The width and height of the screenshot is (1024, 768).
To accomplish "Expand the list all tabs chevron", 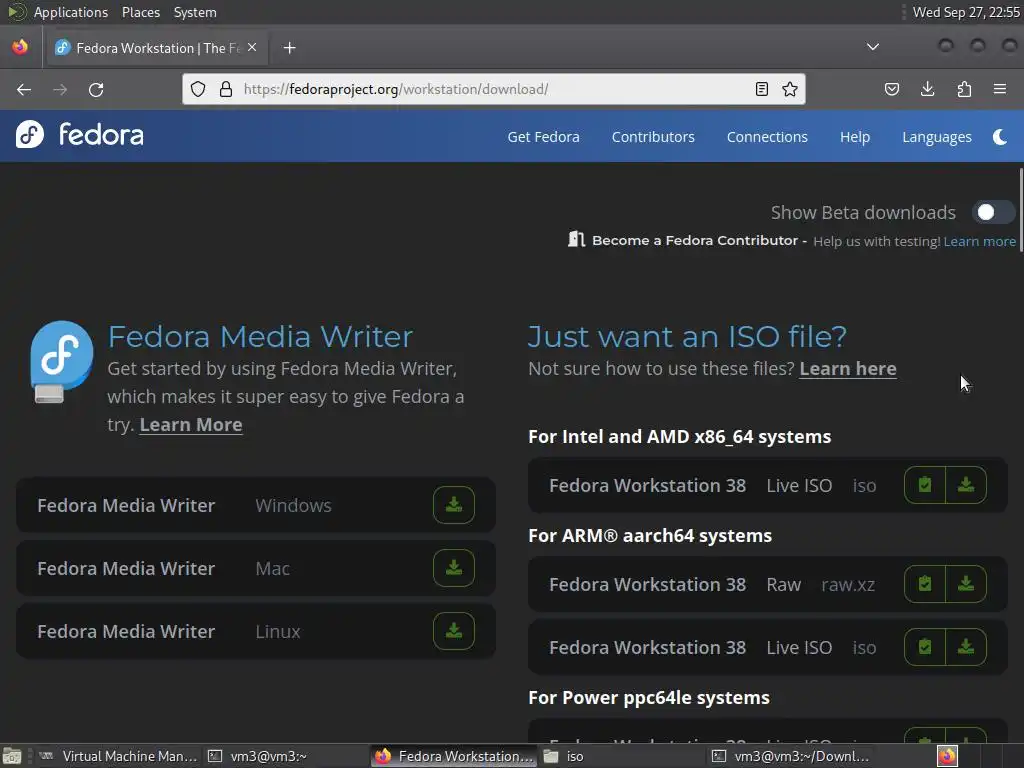I will point(872,47).
